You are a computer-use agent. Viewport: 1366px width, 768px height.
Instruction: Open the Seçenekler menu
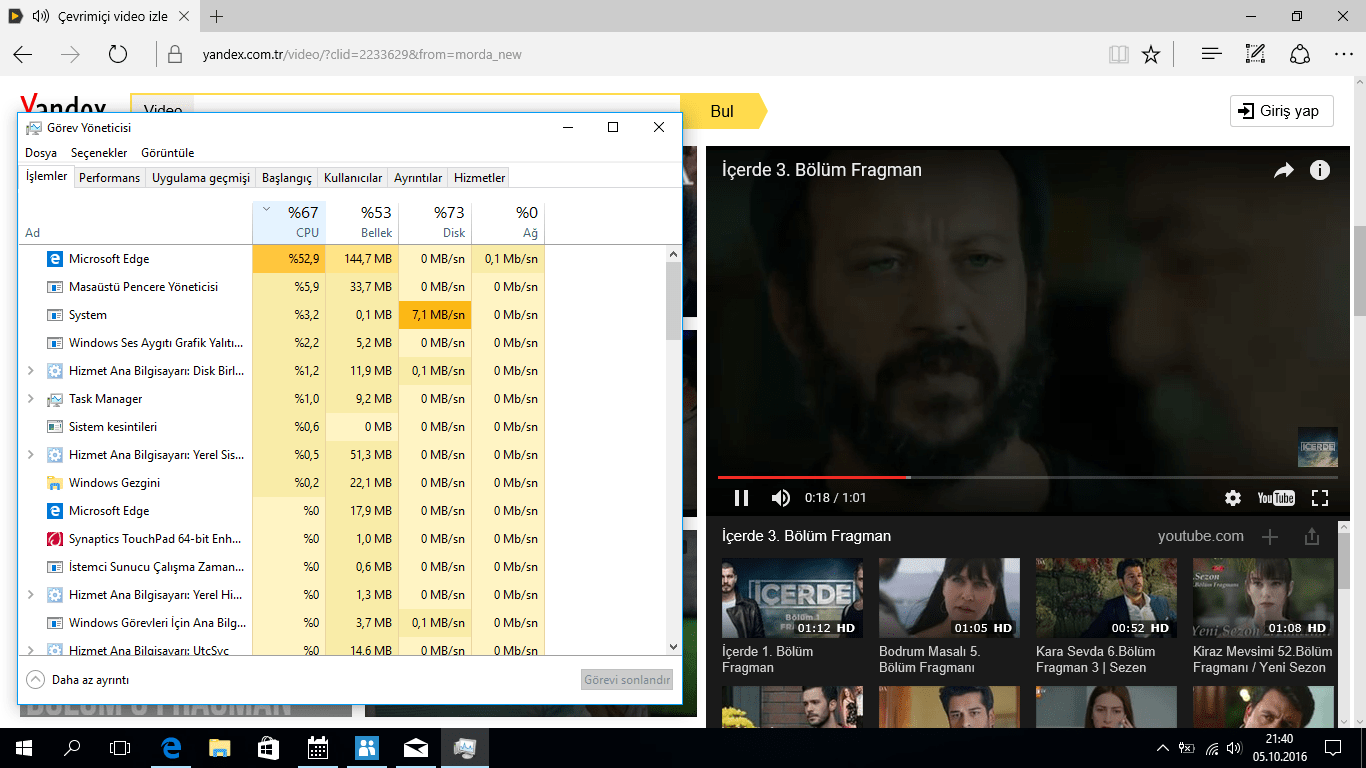click(99, 153)
